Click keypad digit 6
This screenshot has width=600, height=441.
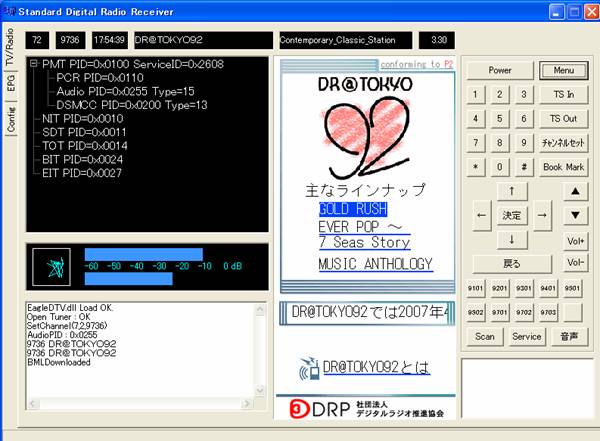pos(524,119)
